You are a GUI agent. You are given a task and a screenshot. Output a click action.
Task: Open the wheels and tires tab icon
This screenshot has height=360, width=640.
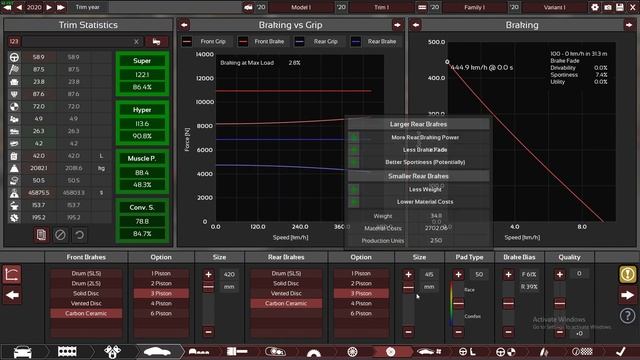click(x=352, y=351)
